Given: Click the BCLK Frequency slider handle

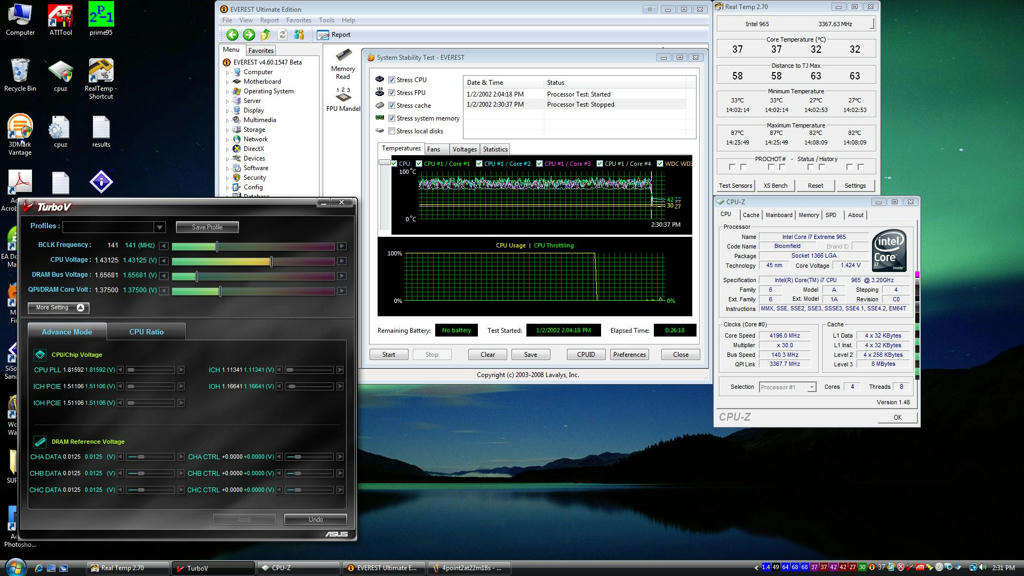Looking at the screenshot, I should (217, 246).
